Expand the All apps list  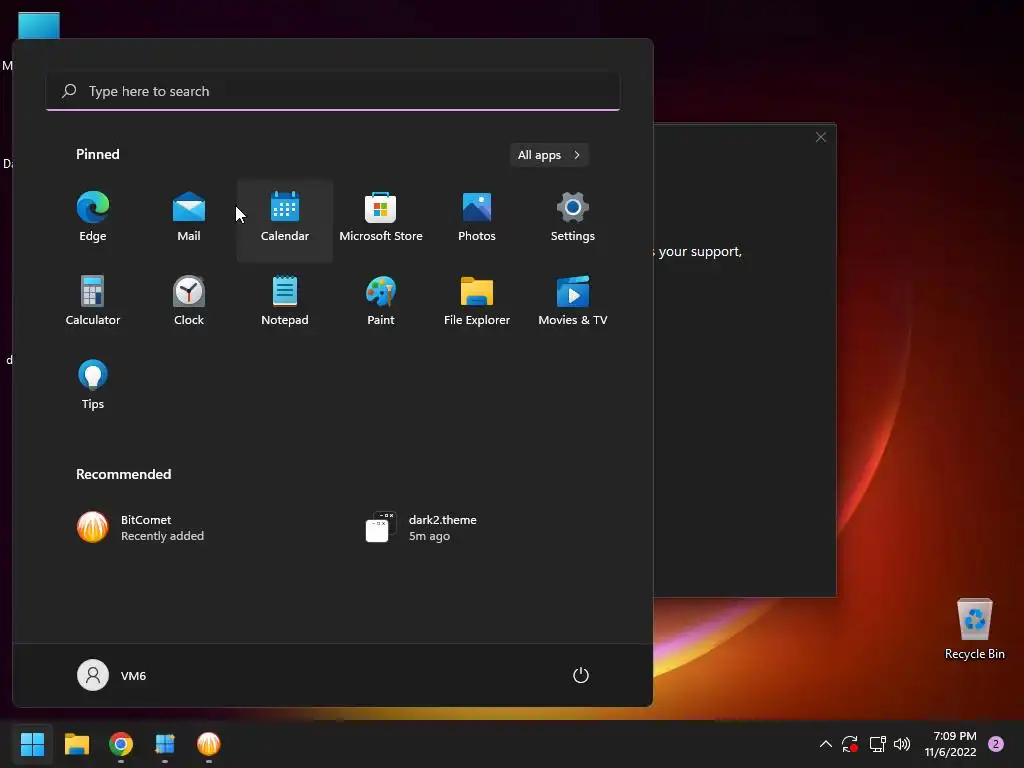(549, 155)
